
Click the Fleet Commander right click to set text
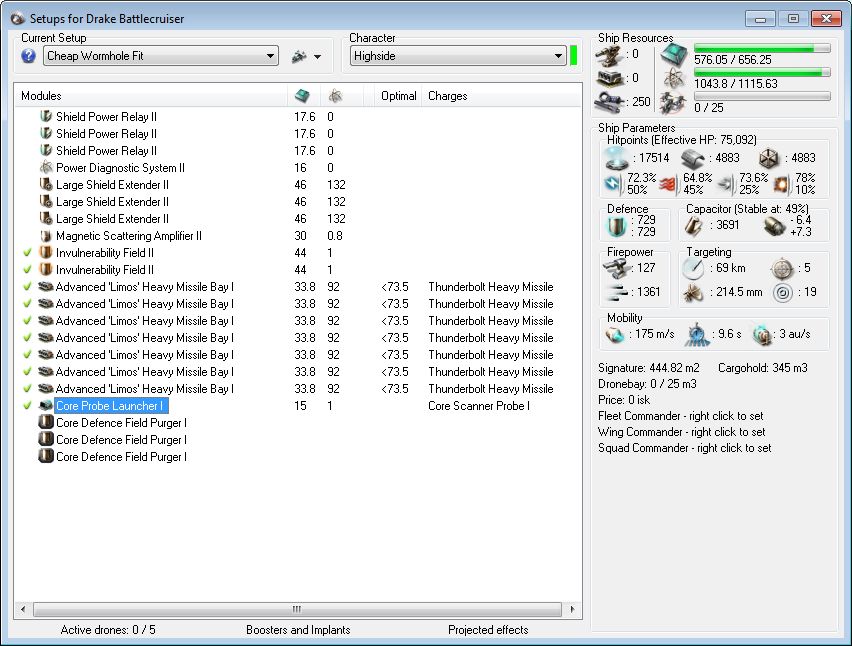(x=680, y=416)
